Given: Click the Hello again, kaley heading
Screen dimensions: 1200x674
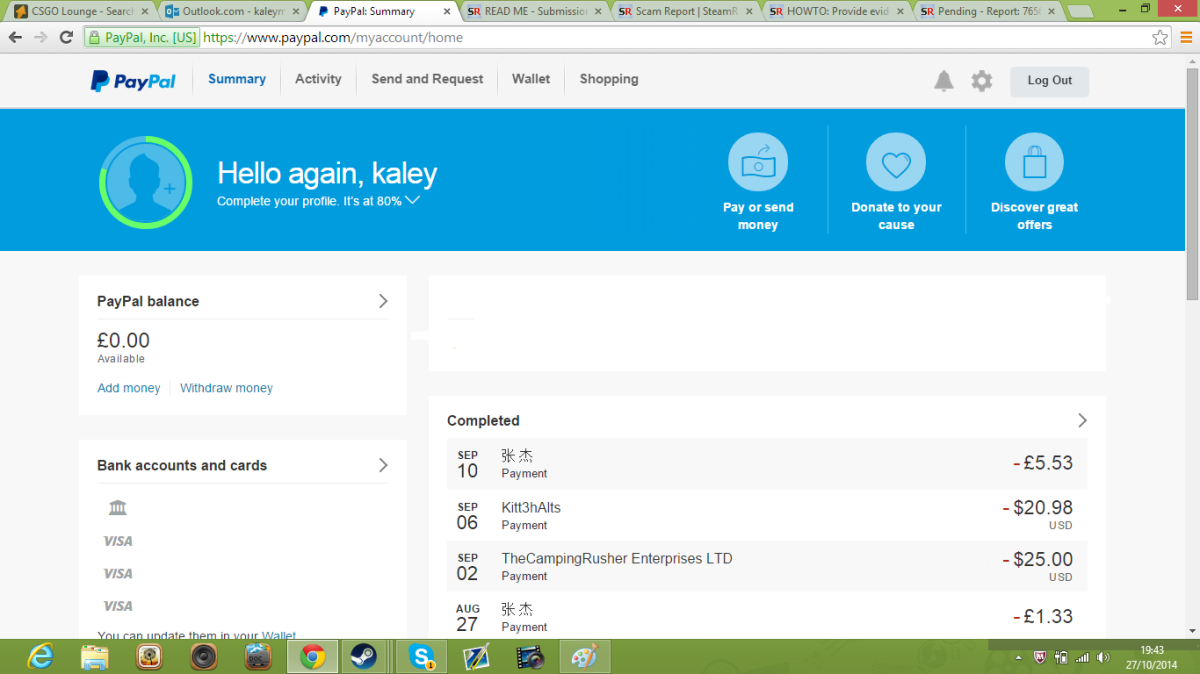Looking at the screenshot, I should [x=327, y=174].
